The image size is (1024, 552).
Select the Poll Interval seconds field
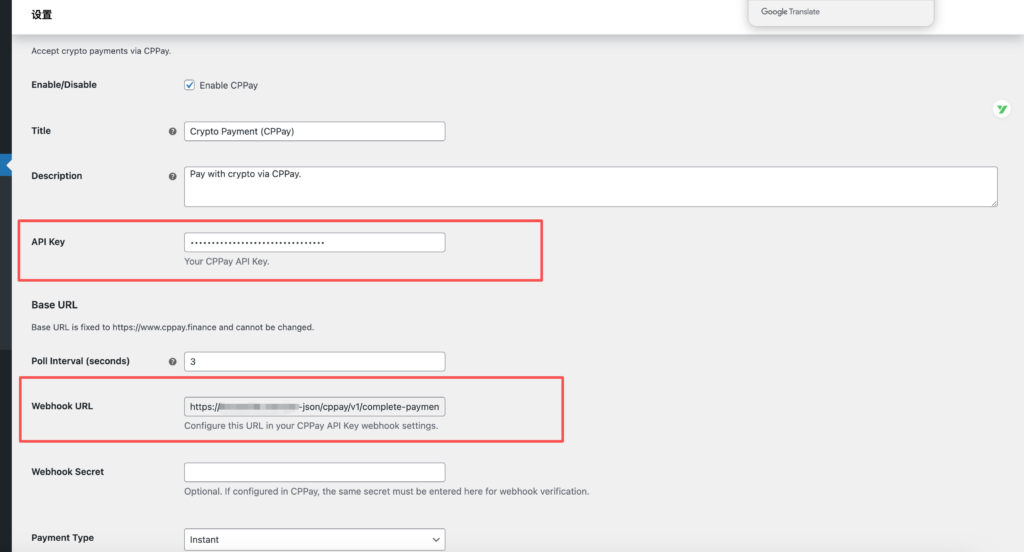click(314, 362)
